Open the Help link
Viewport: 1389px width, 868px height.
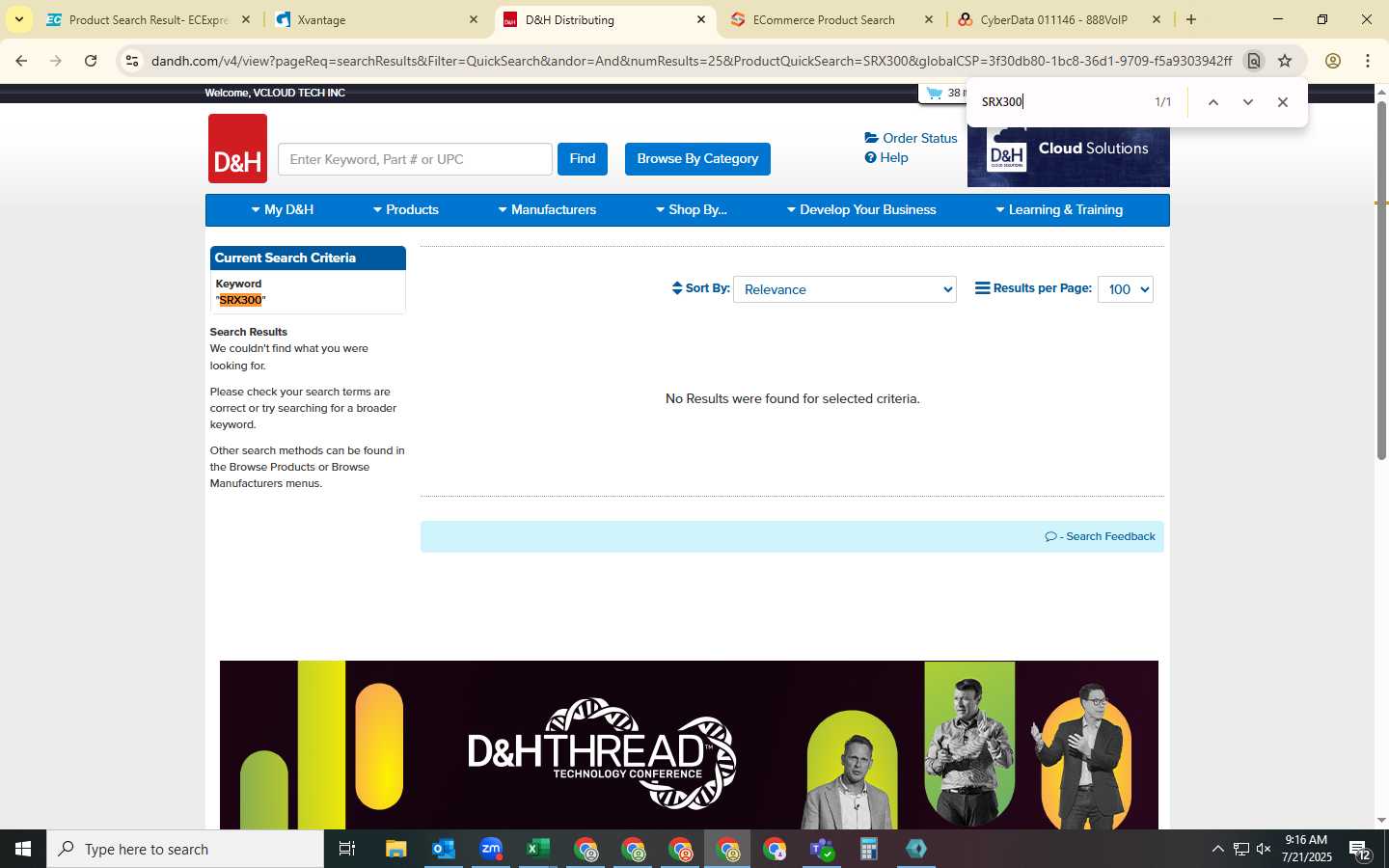[x=886, y=157]
